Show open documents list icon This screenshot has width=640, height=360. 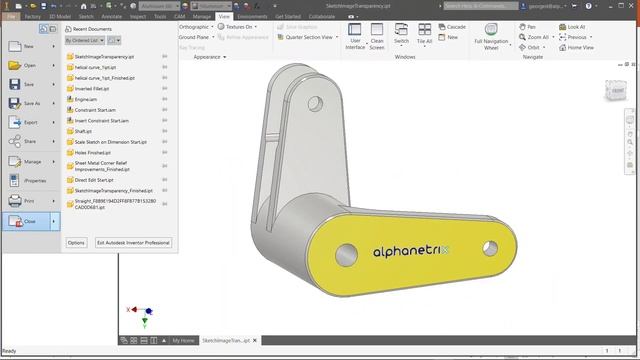[x=53, y=29]
